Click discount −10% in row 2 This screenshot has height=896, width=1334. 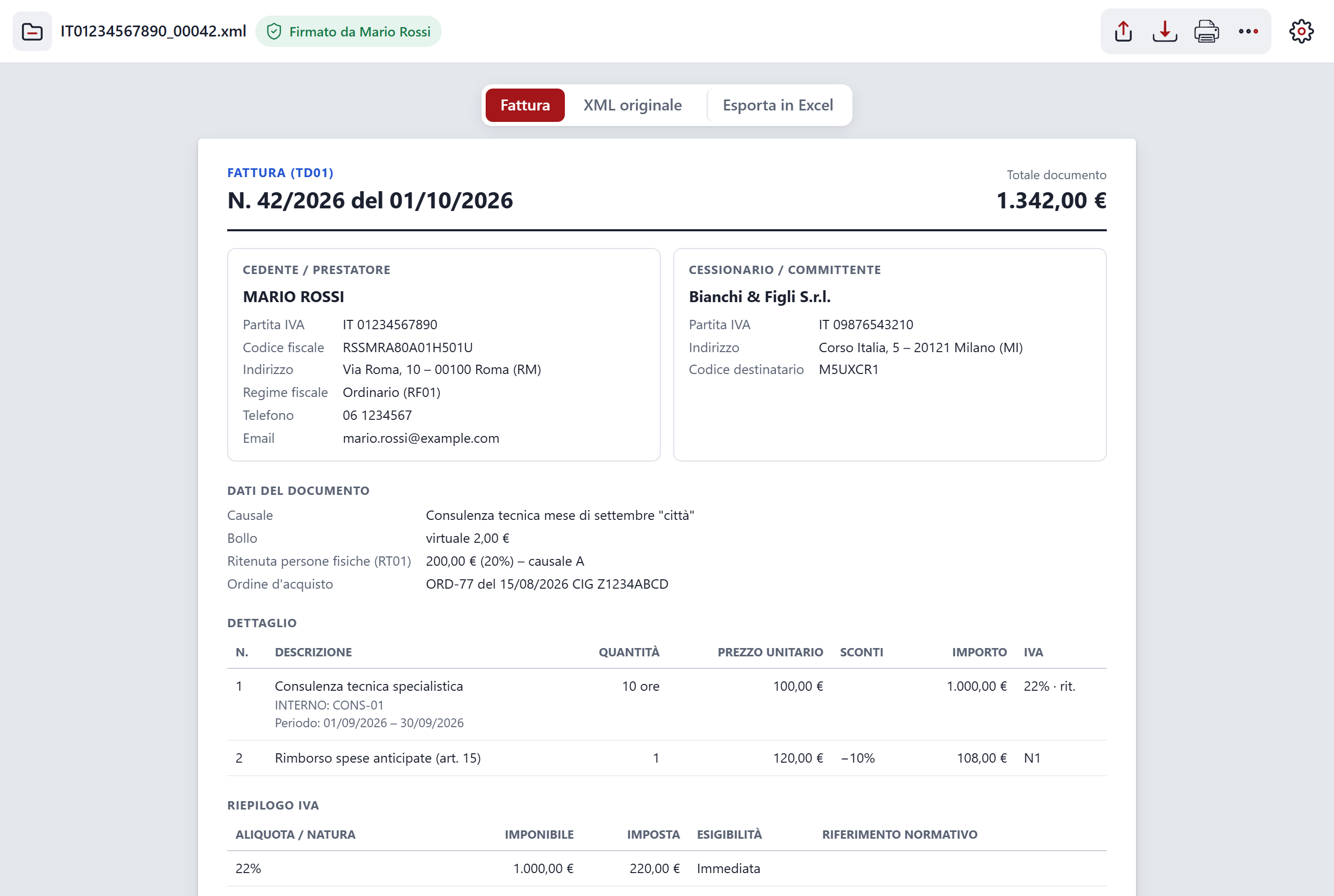click(x=857, y=758)
